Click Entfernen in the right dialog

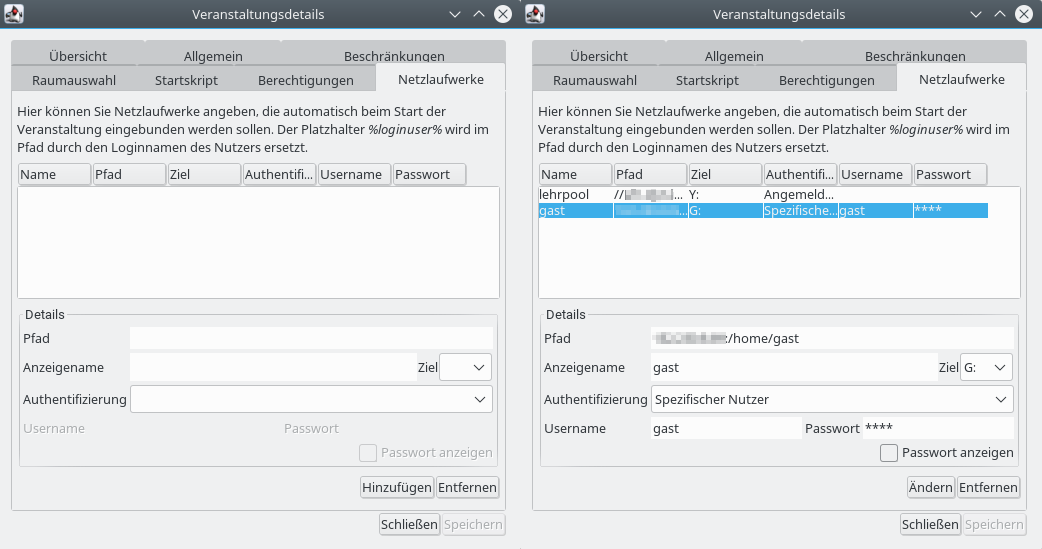click(x=988, y=488)
